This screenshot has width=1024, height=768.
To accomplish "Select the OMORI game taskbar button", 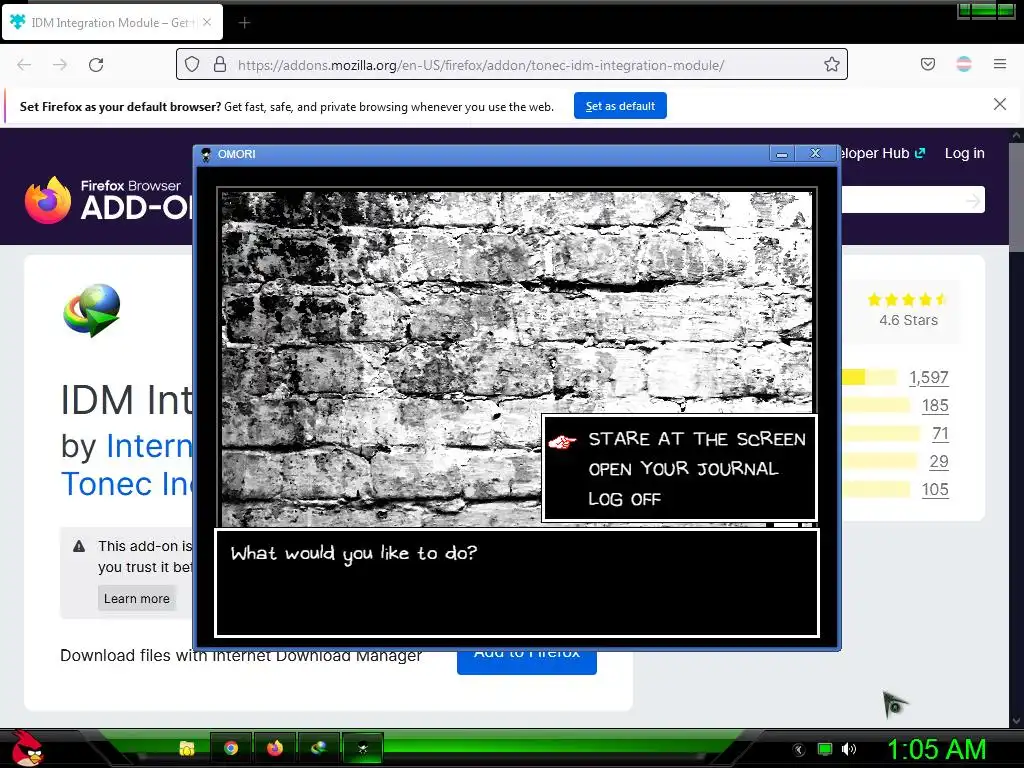I will pos(362,748).
